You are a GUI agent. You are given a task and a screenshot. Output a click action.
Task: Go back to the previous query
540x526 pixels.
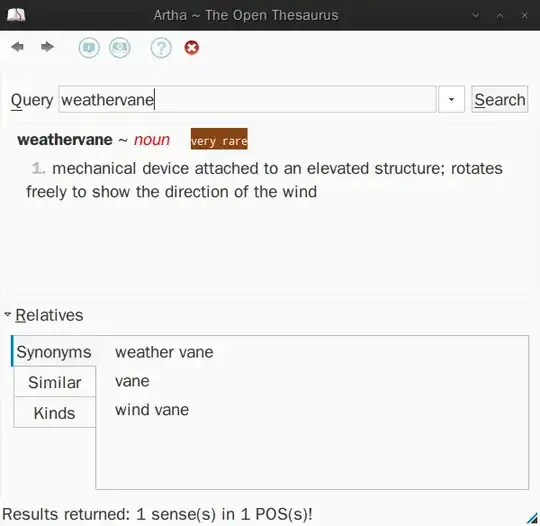click(17, 47)
